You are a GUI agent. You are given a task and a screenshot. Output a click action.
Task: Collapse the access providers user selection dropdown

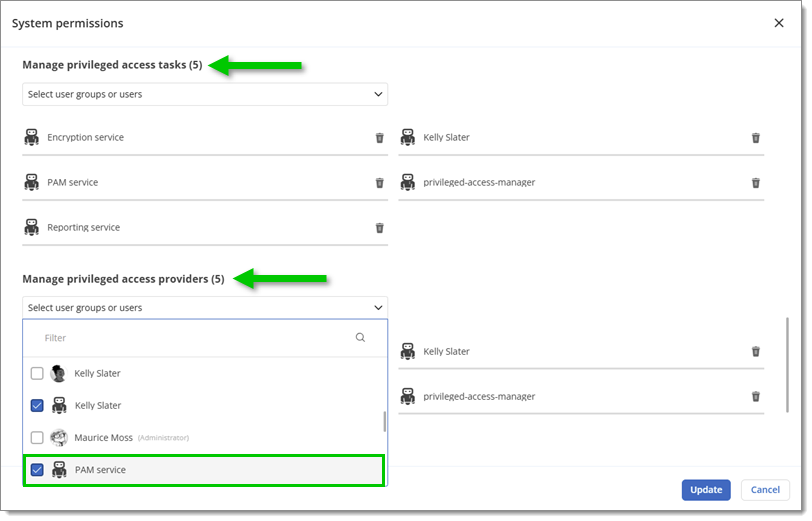coord(205,308)
